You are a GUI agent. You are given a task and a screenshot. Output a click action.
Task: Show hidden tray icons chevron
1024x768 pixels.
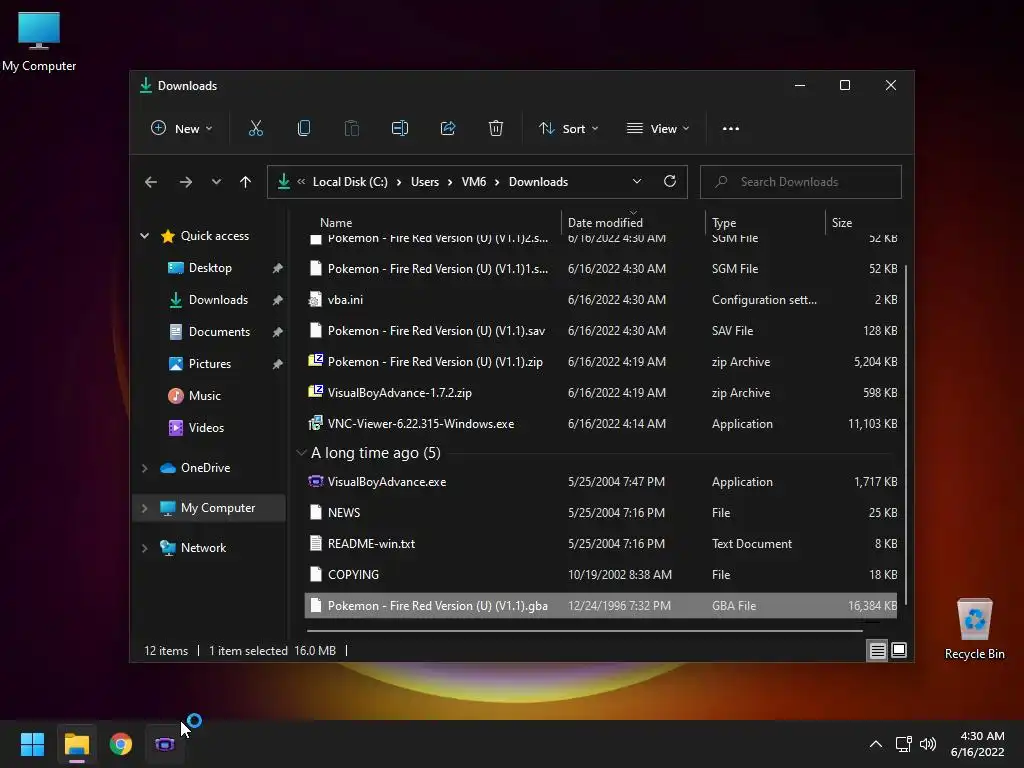(x=876, y=744)
